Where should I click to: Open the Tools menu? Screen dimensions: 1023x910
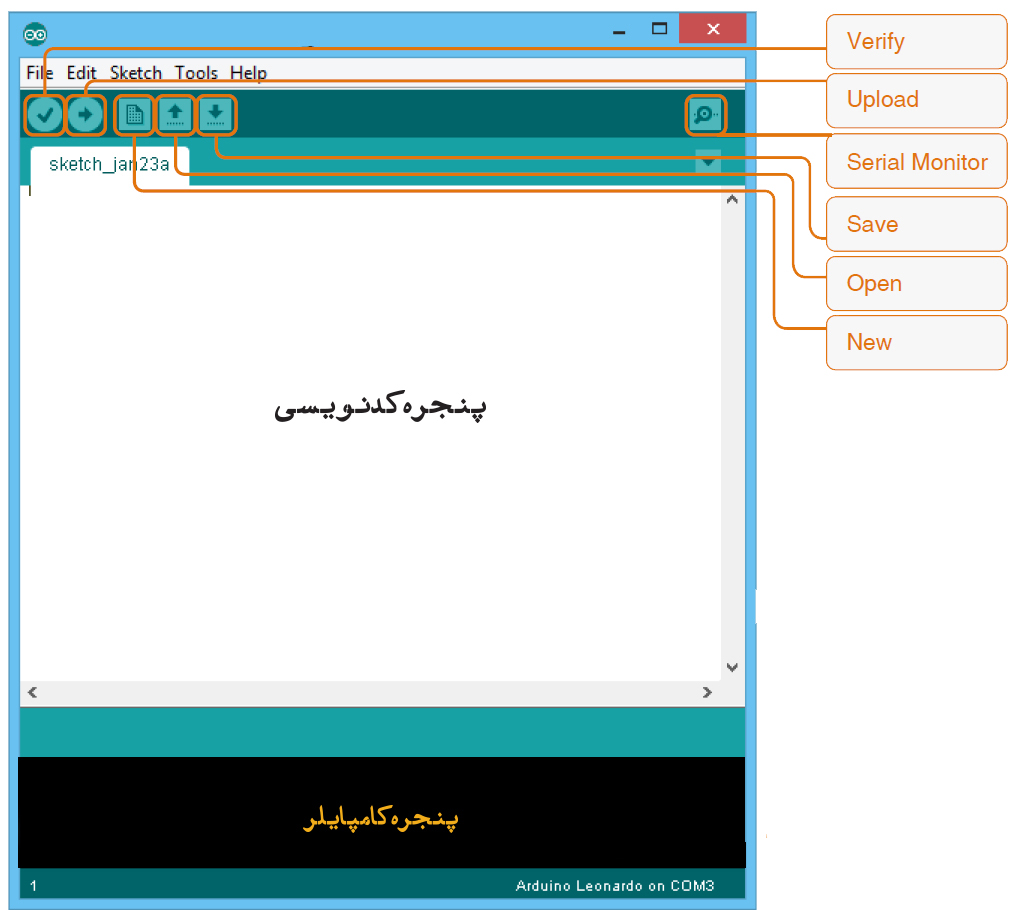pos(196,73)
